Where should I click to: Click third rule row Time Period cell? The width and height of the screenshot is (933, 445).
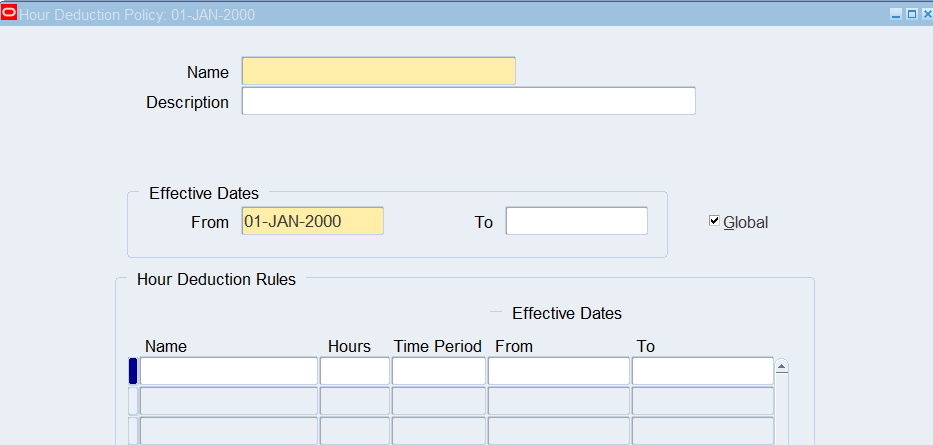pos(438,431)
